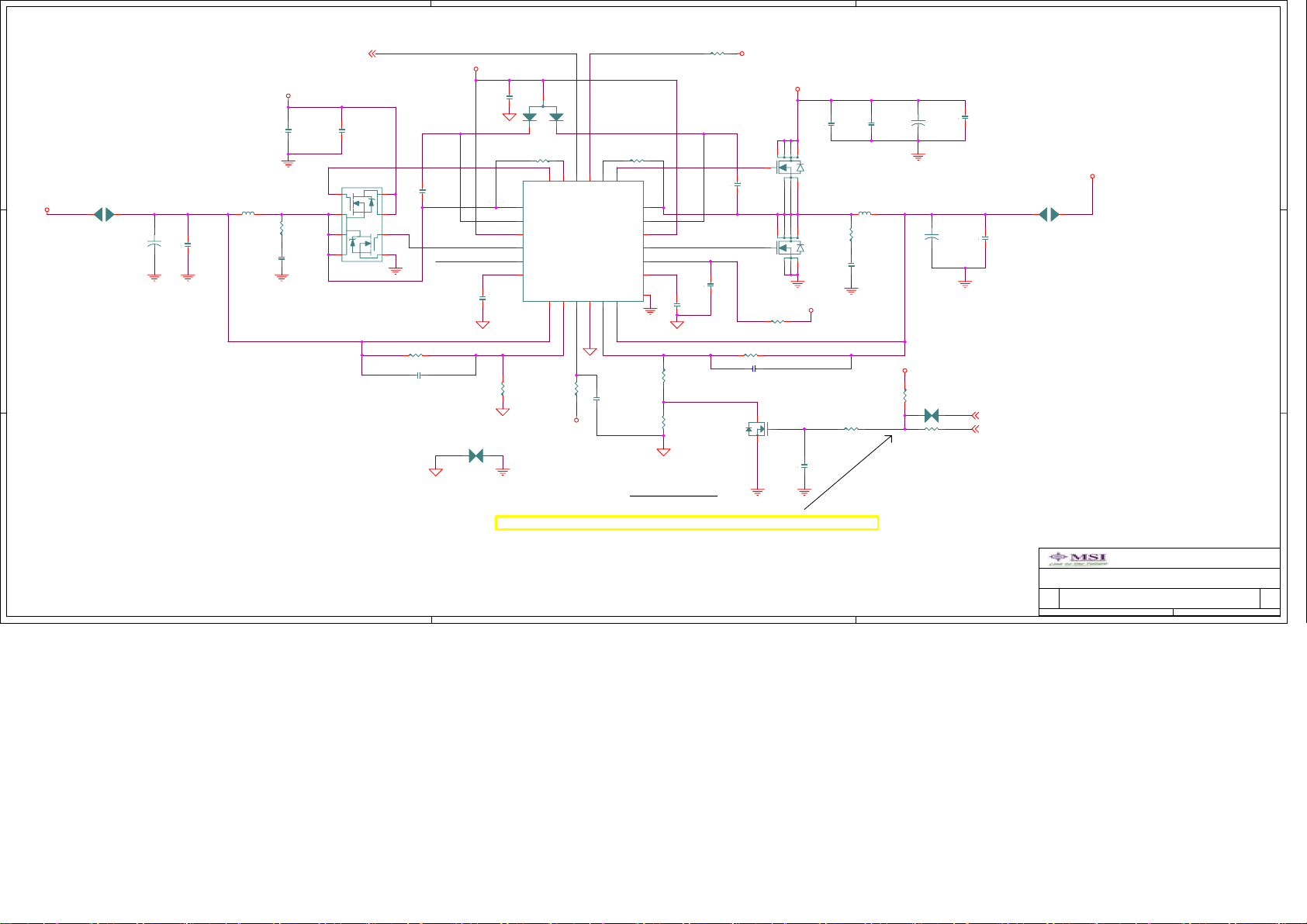Select the upper MOSFET right of the IC
This screenshot has width=1307, height=924.
[x=790, y=167]
